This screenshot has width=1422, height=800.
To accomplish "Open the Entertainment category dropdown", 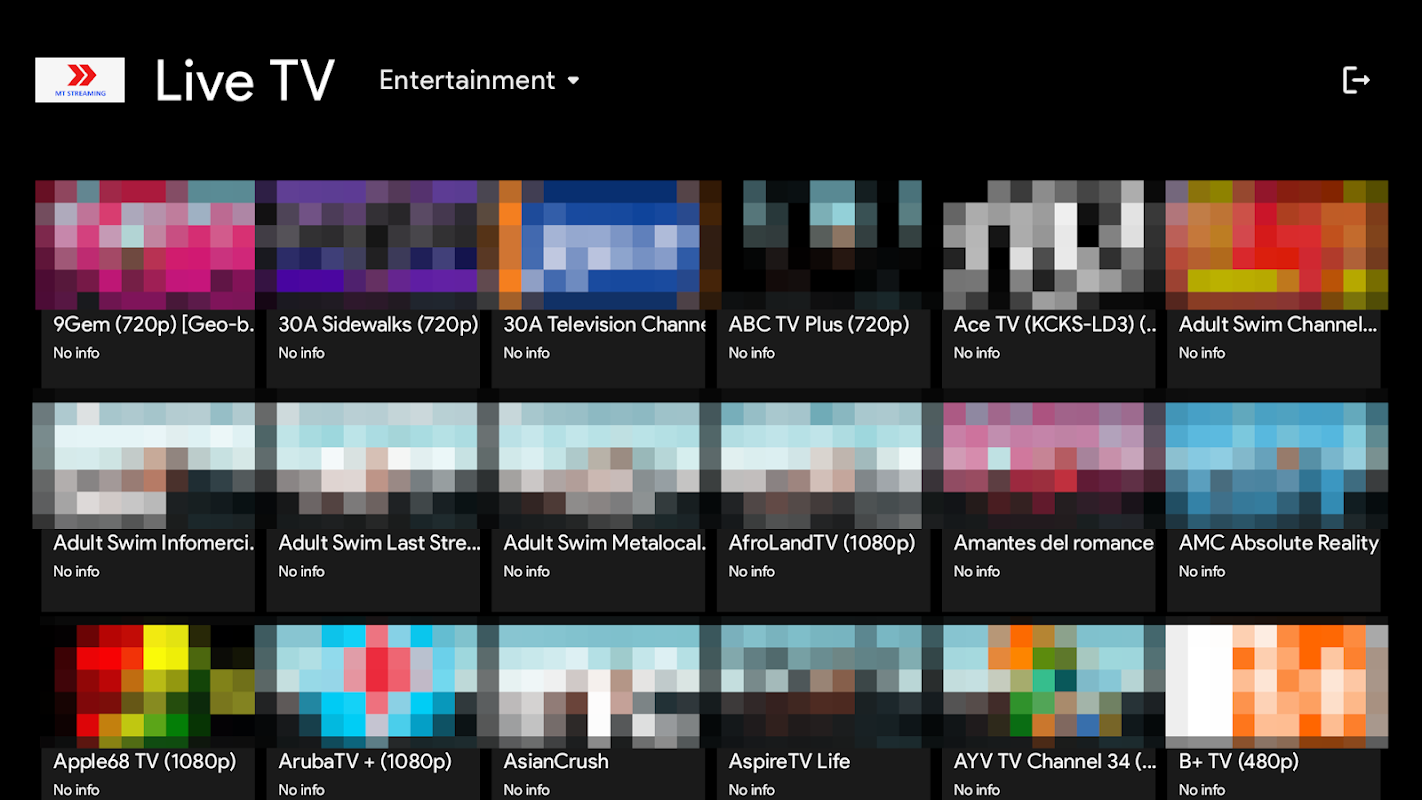I will point(479,80).
